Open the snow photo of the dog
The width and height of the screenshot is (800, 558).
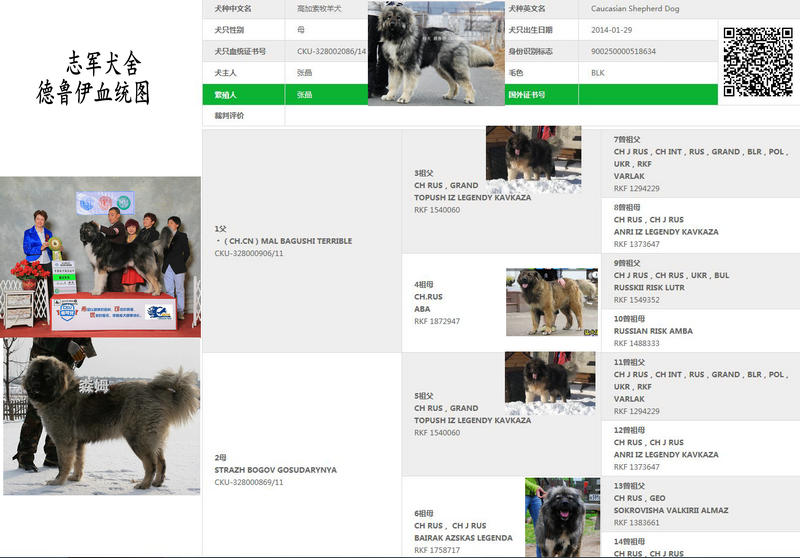click(x=102, y=416)
